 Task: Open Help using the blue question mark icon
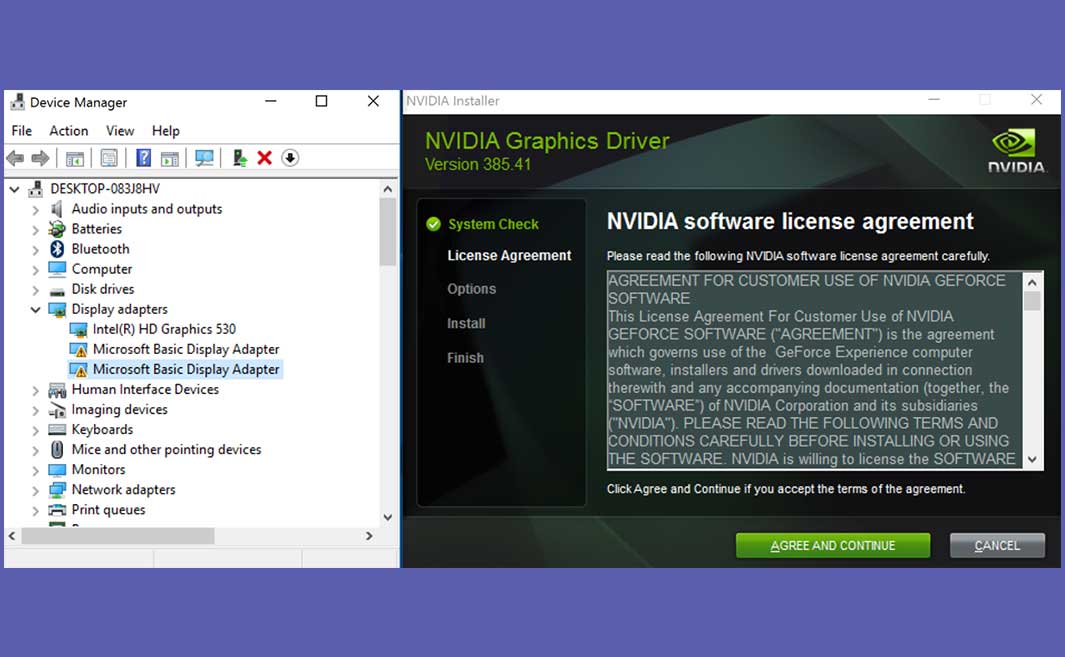pyautogui.click(x=145, y=157)
